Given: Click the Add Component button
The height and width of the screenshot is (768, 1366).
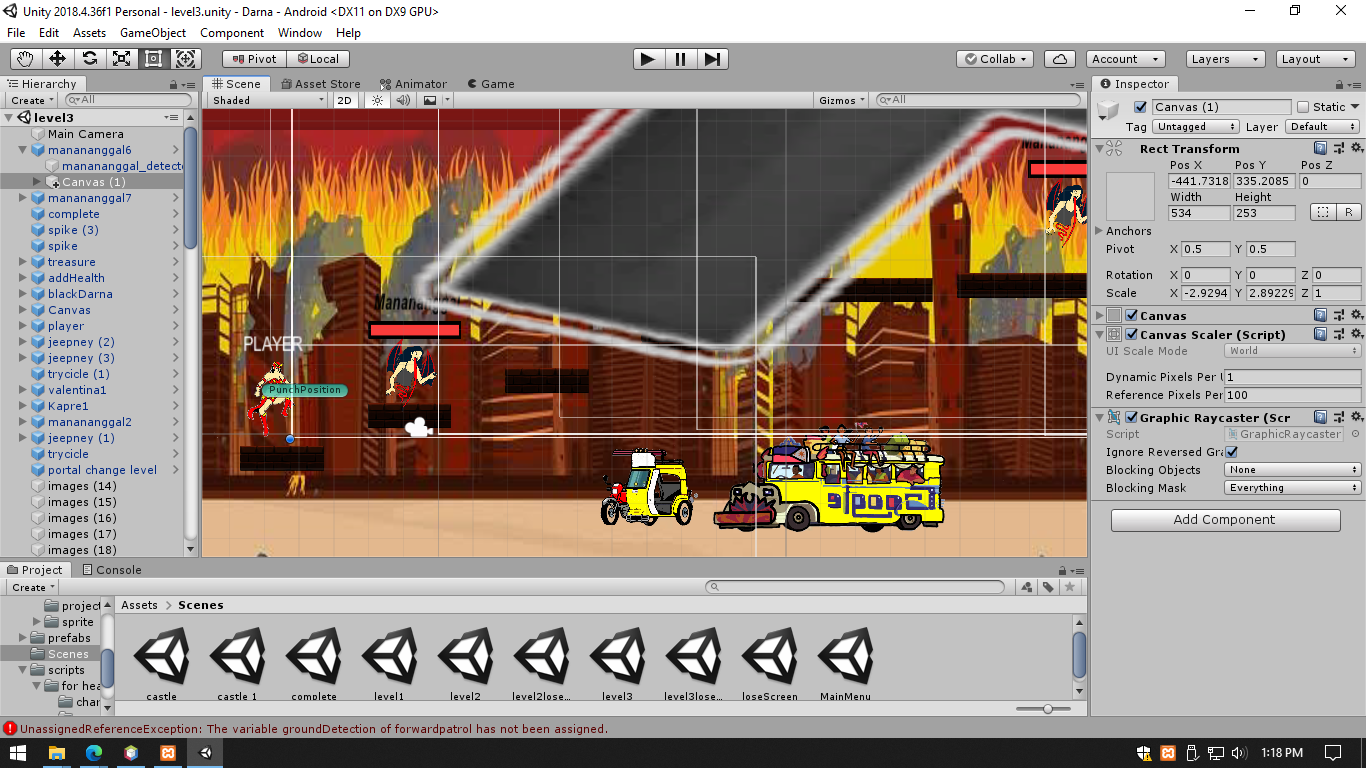Looking at the screenshot, I should coord(1224,520).
